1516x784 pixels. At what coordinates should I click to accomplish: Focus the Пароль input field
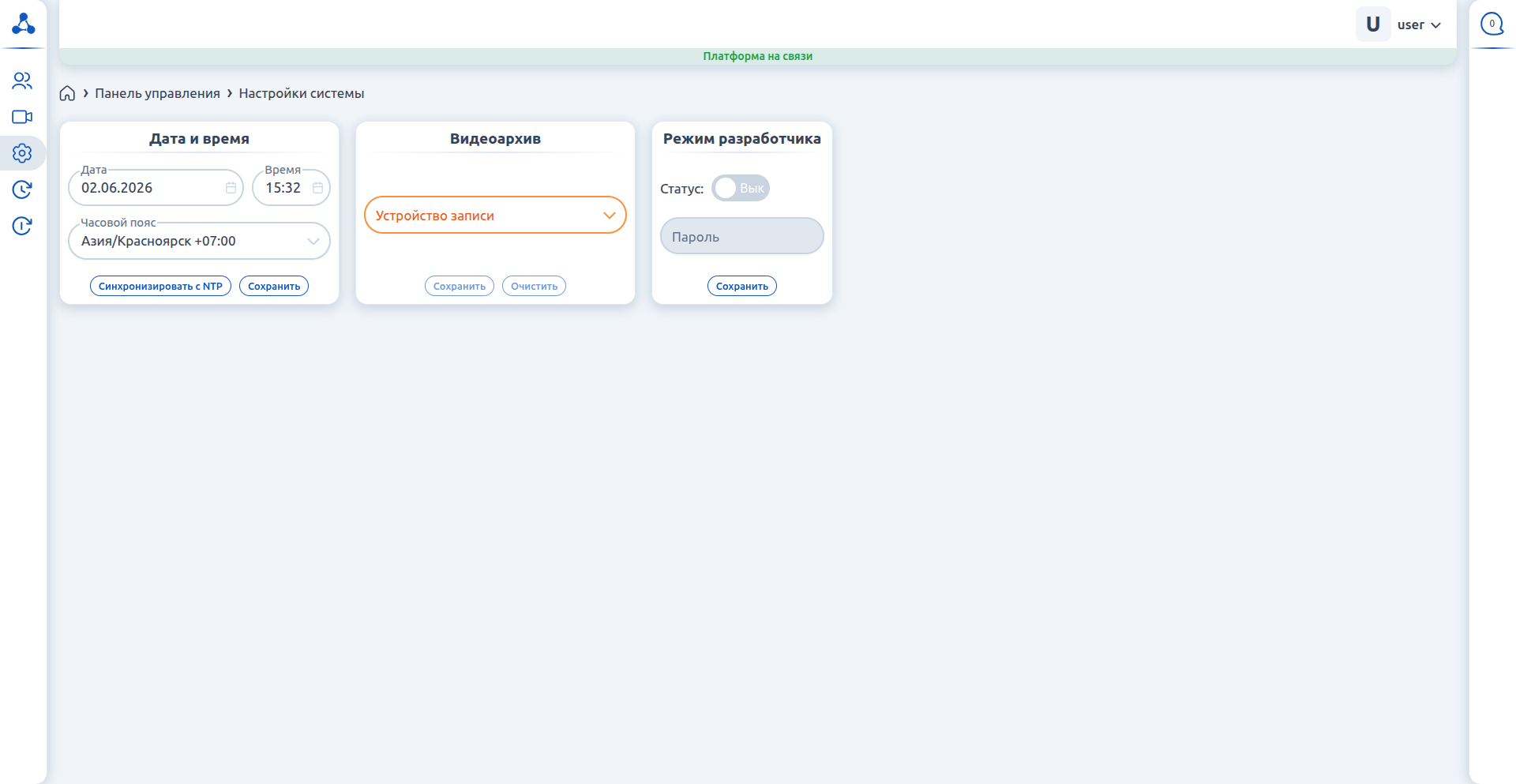coord(742,236)
